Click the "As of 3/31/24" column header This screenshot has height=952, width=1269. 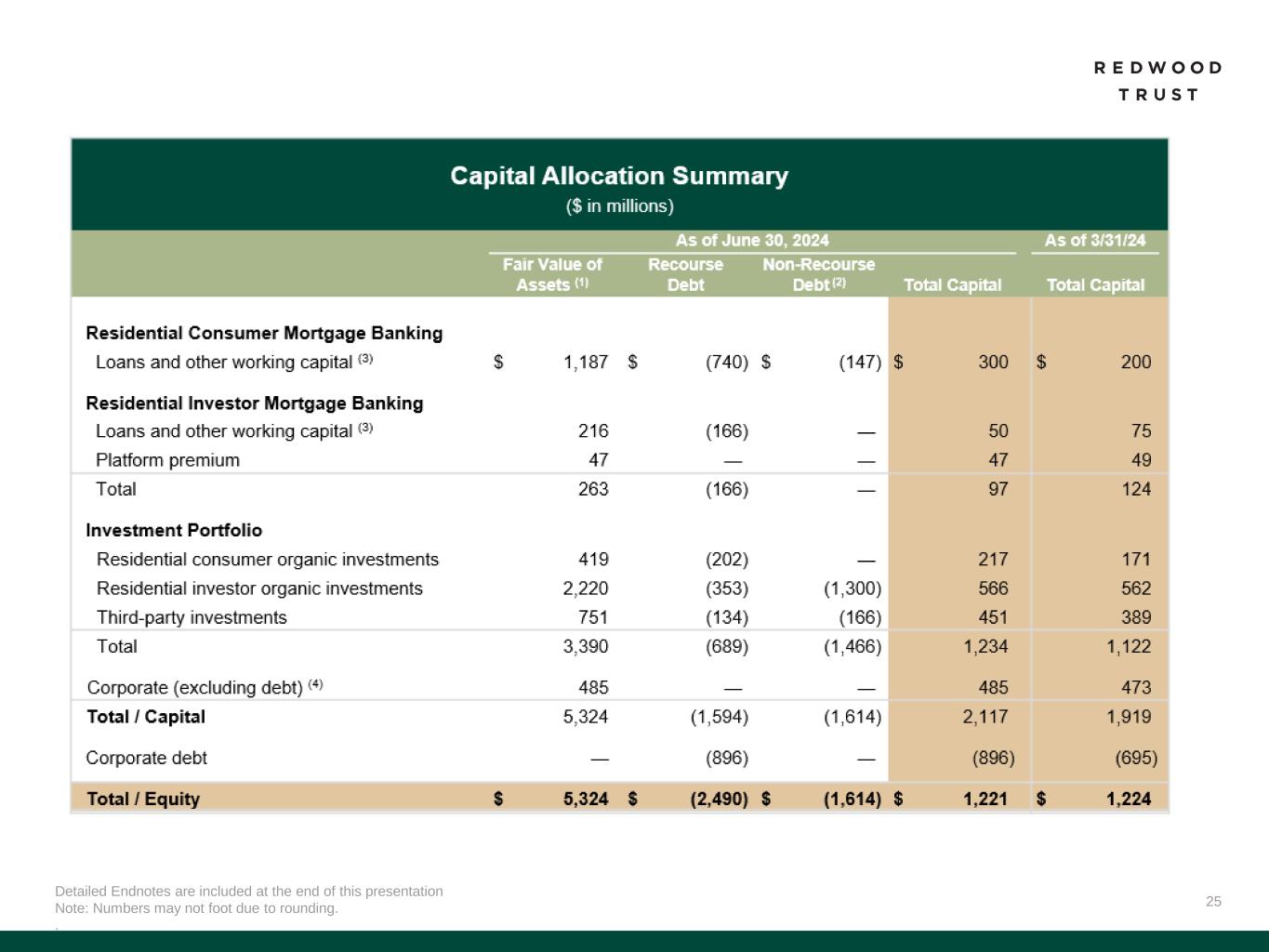click(x=1094, y=241)
